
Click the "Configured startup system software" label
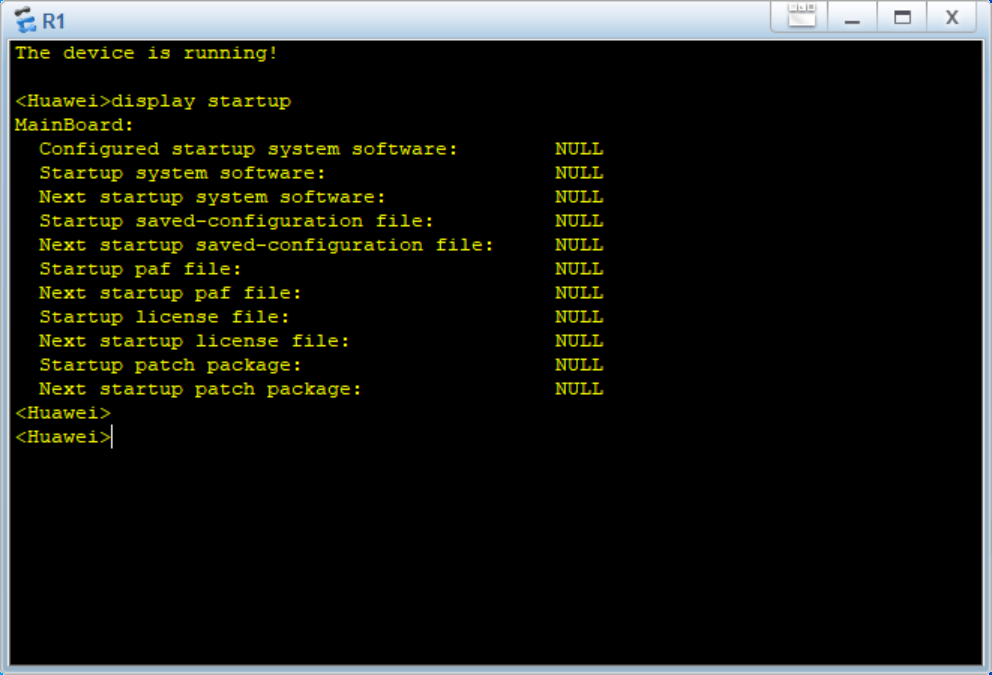248,149
